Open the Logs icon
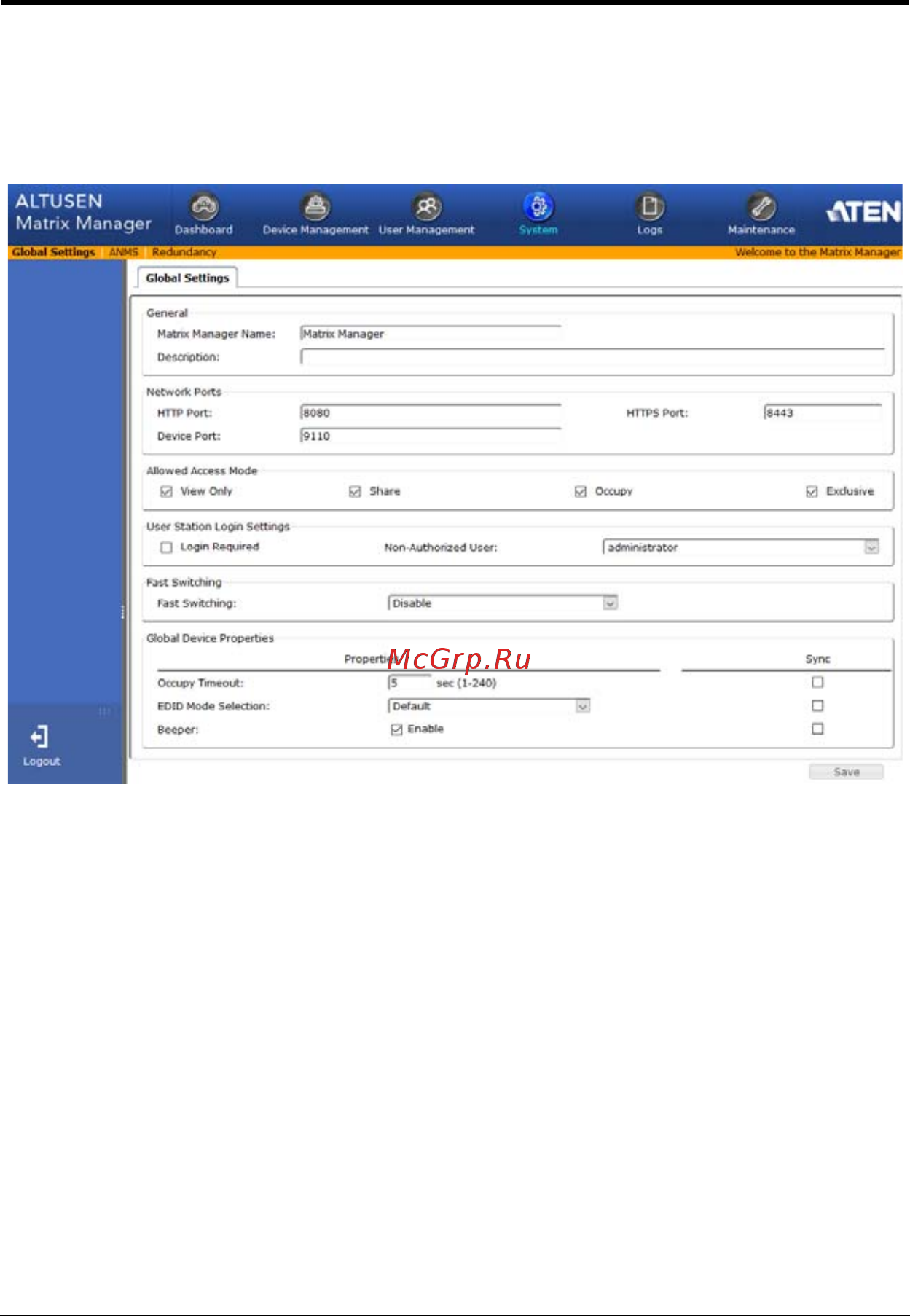 pos(650,207)
